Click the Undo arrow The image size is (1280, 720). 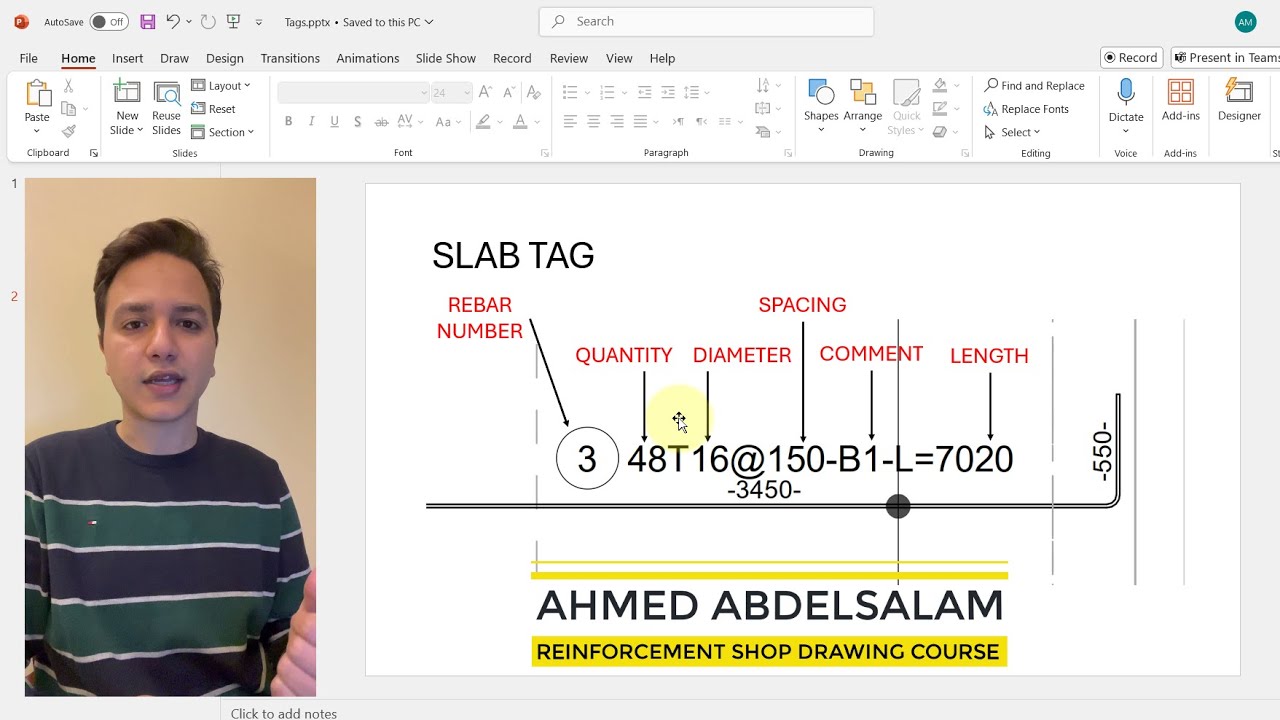(173, 21)
